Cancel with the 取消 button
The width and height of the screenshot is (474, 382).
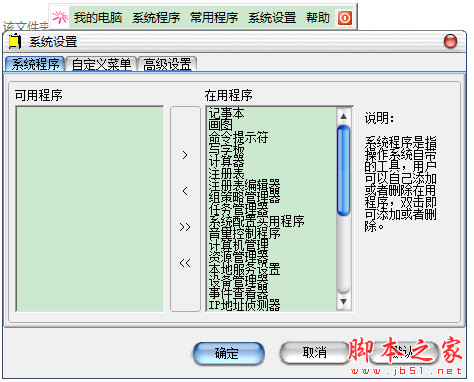pyautogui.click(x=315, y=352)
